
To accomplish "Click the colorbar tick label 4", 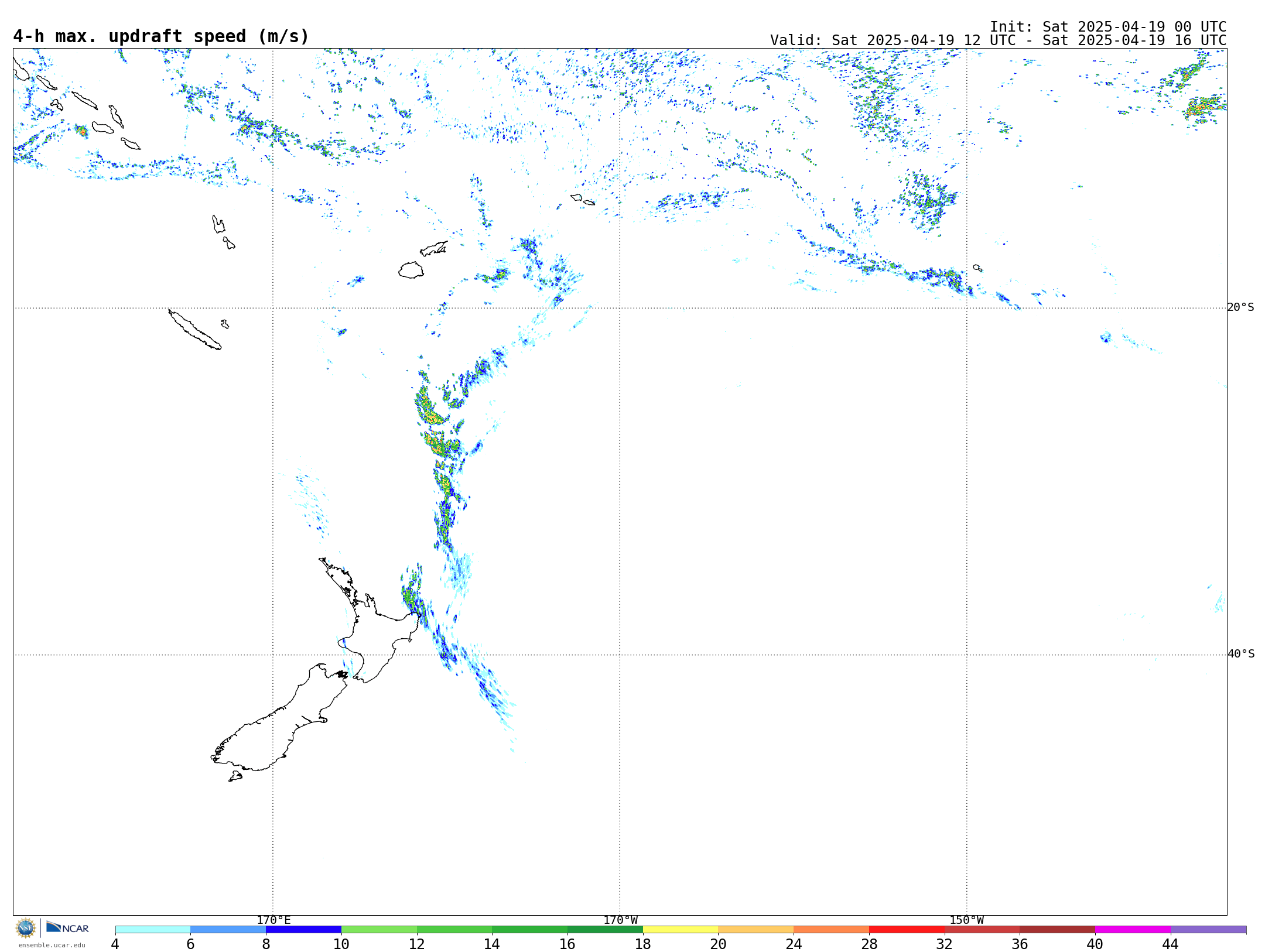I will (115, 944).
